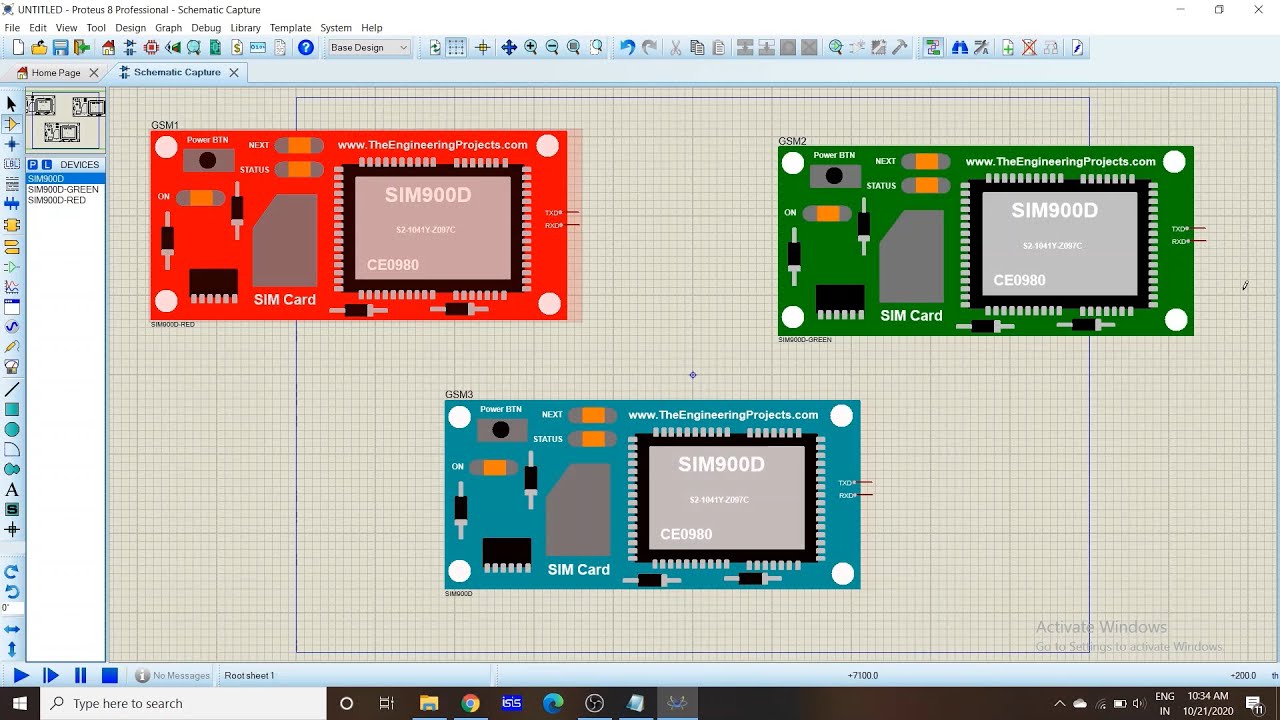Pause the running simulation
This screenshot has width=1280, height=720.
pos(81,676)
